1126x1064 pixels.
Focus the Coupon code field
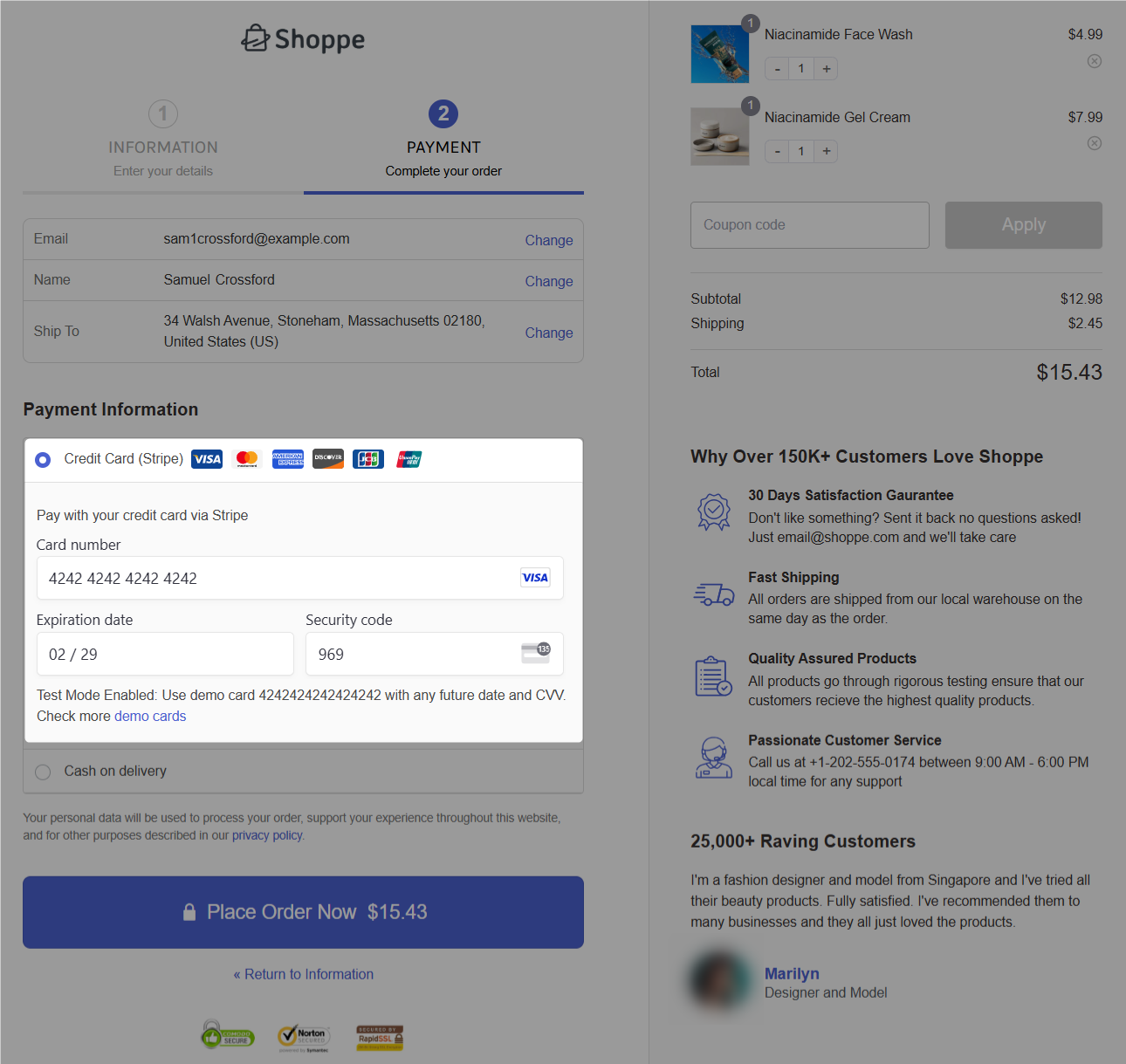(809, 225)
